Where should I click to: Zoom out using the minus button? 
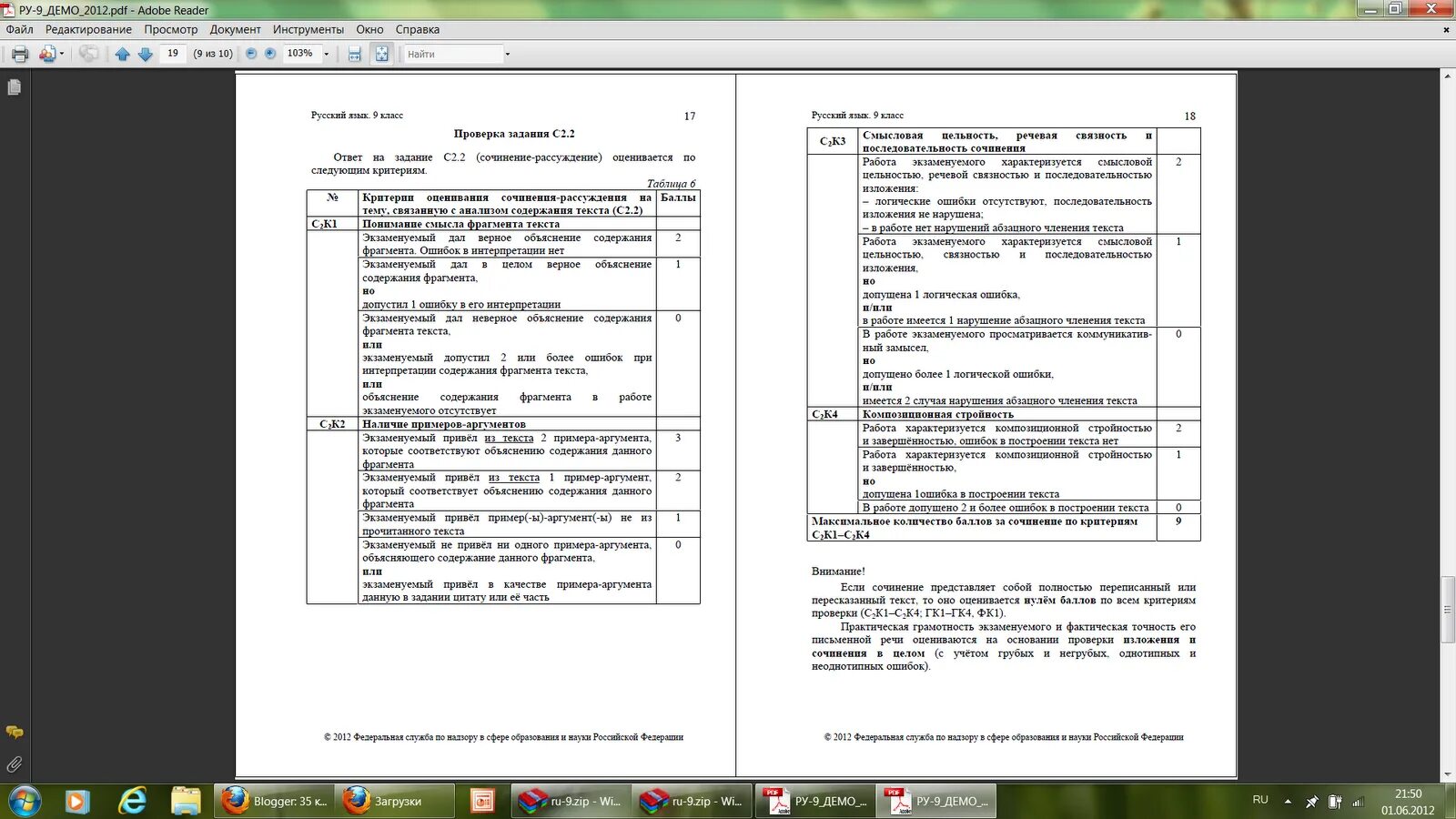click(x=251, y=54)
